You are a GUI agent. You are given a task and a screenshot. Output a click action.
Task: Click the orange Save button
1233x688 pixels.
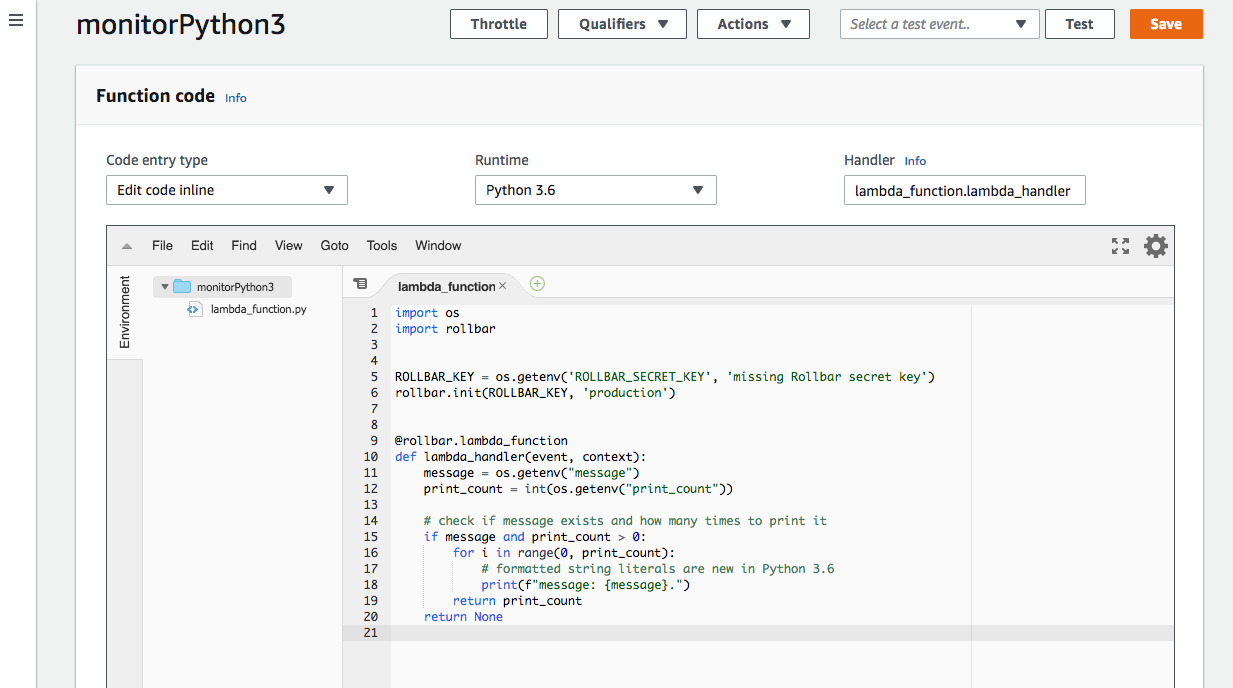pyautogui.click(x=1165, y=24)
